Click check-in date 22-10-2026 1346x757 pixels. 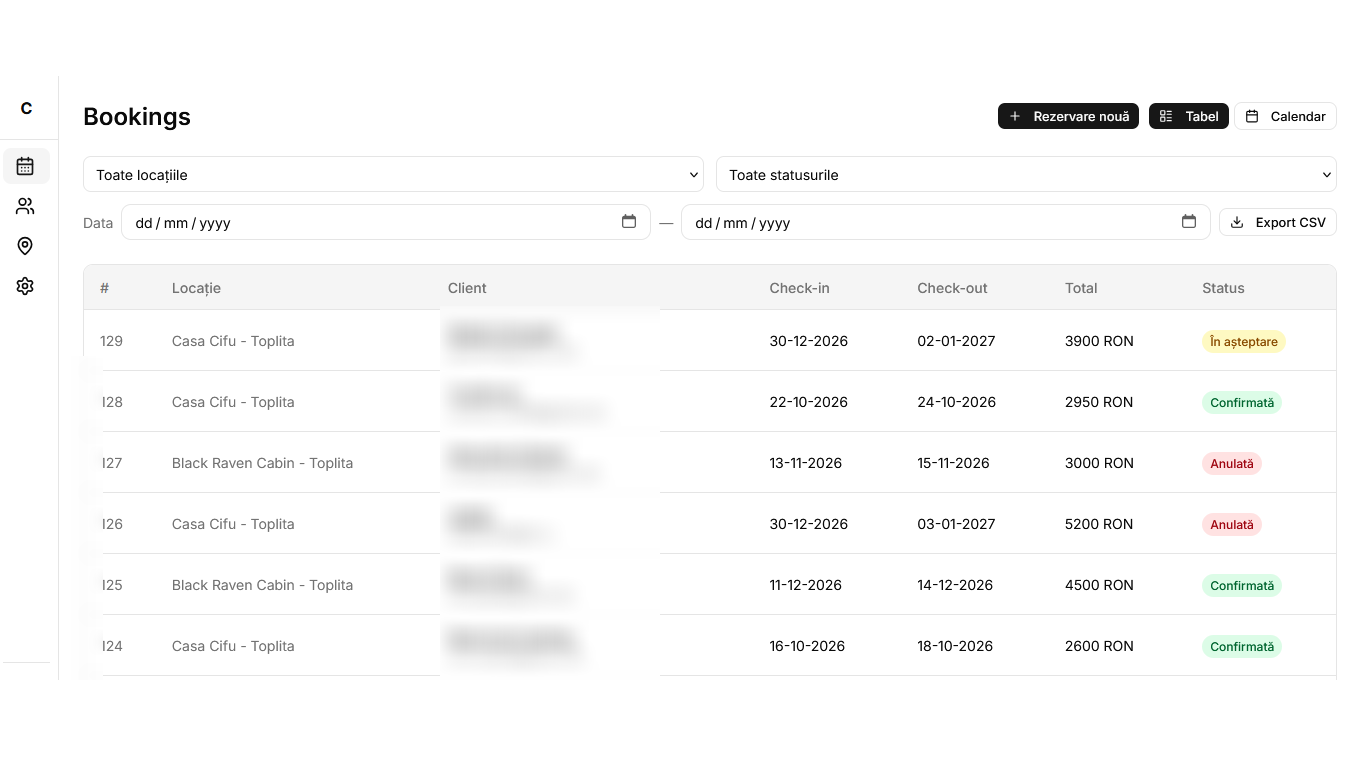coord(808,402)
